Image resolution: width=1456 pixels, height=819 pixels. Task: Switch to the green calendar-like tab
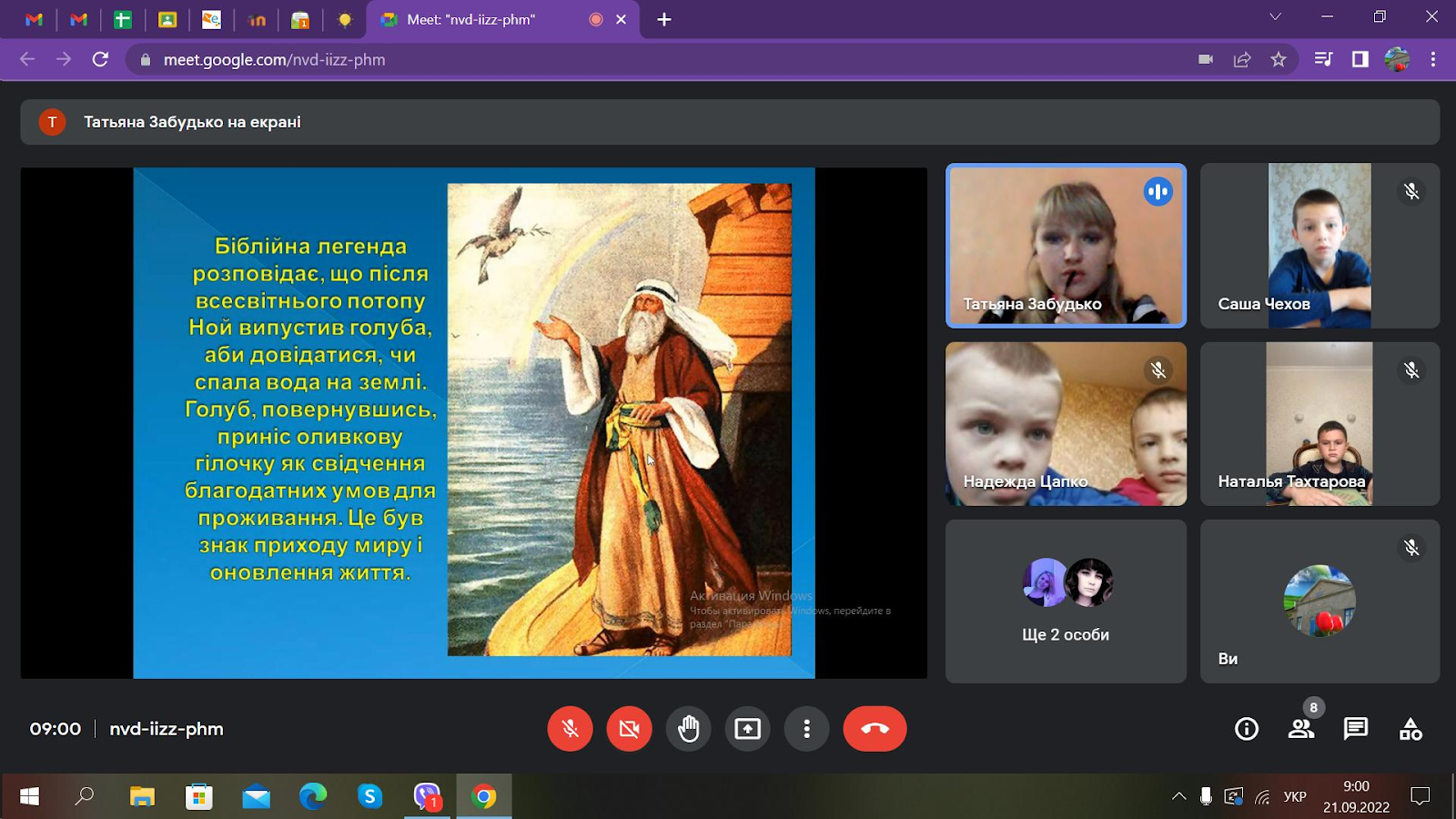300,19
